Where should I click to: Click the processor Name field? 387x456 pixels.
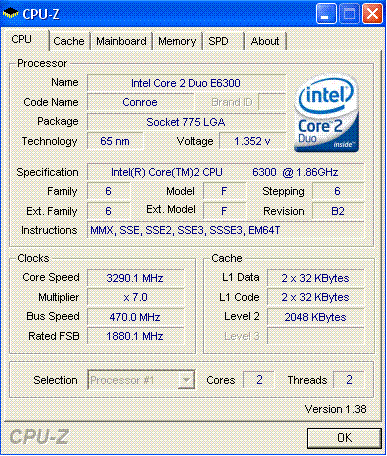[x=186, y=83]
